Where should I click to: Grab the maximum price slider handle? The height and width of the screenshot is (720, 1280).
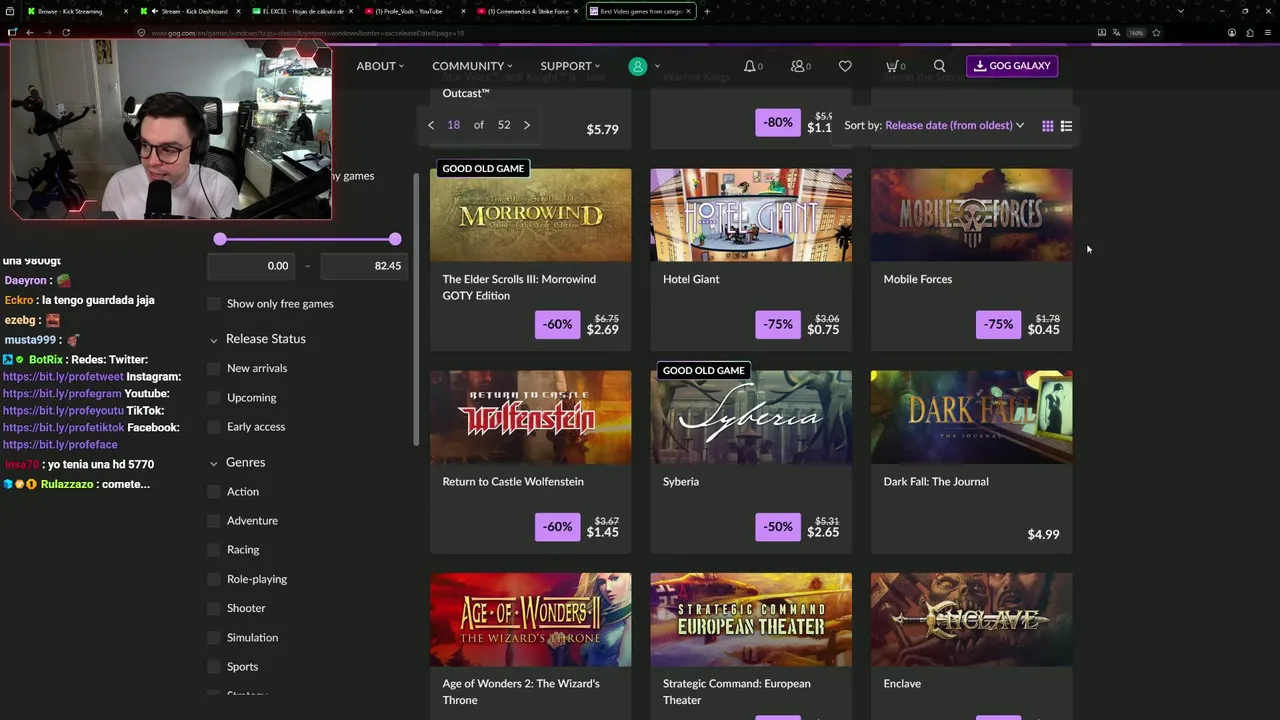[x=395, y=239]
